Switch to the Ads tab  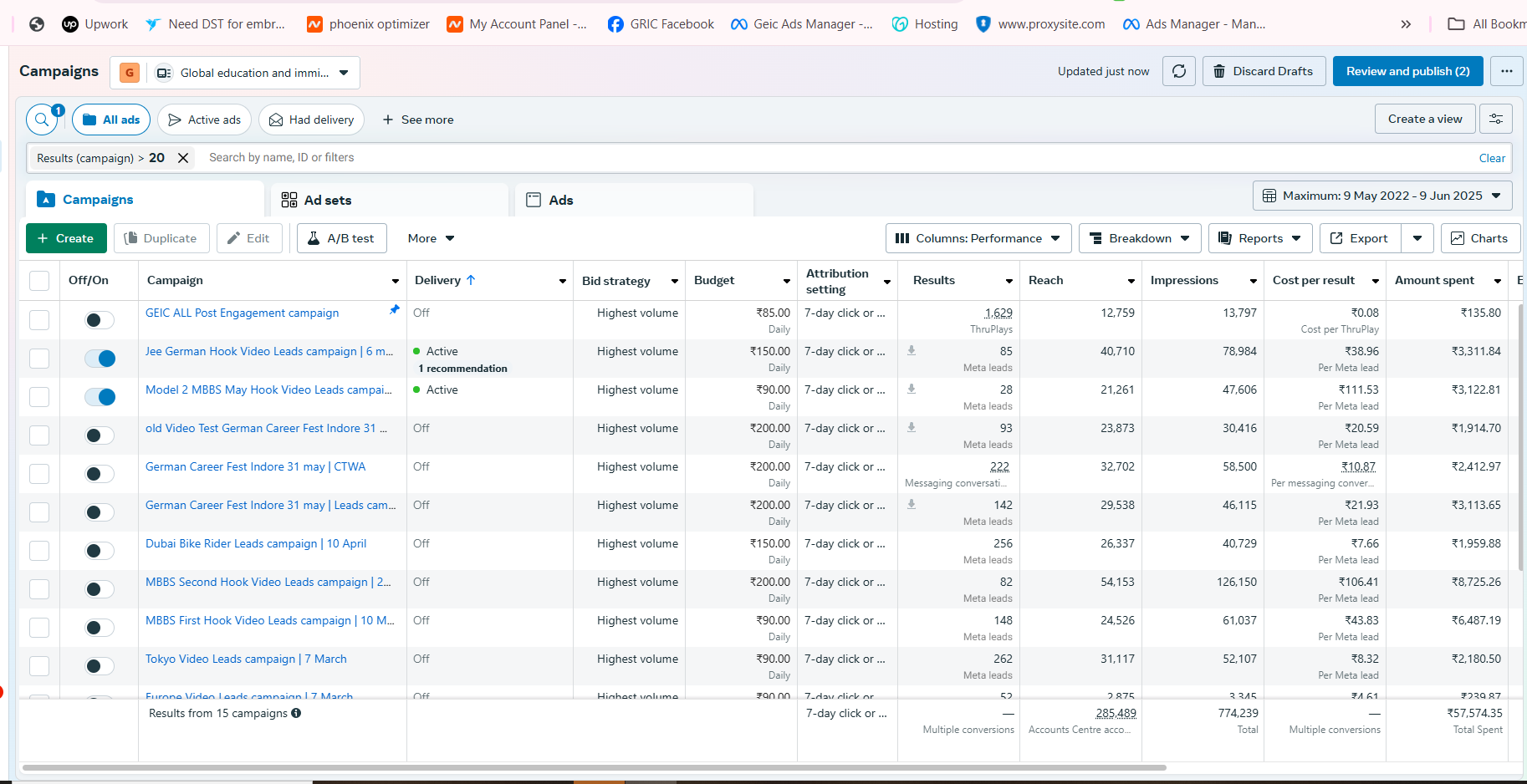pyautogui.click(x=634, y=200)
